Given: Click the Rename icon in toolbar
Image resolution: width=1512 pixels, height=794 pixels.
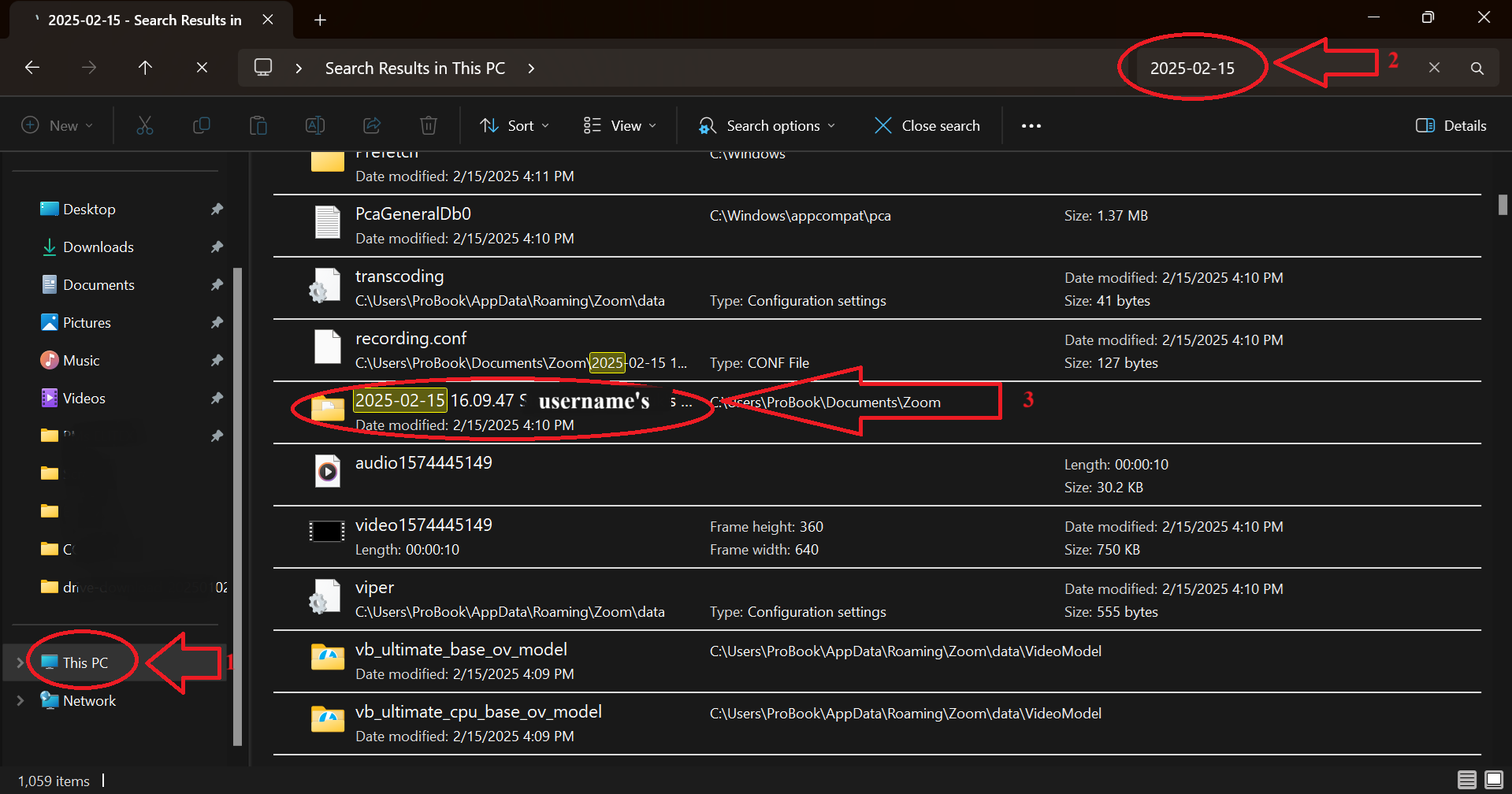Looking at the screenshot, I should pos(315,125).
